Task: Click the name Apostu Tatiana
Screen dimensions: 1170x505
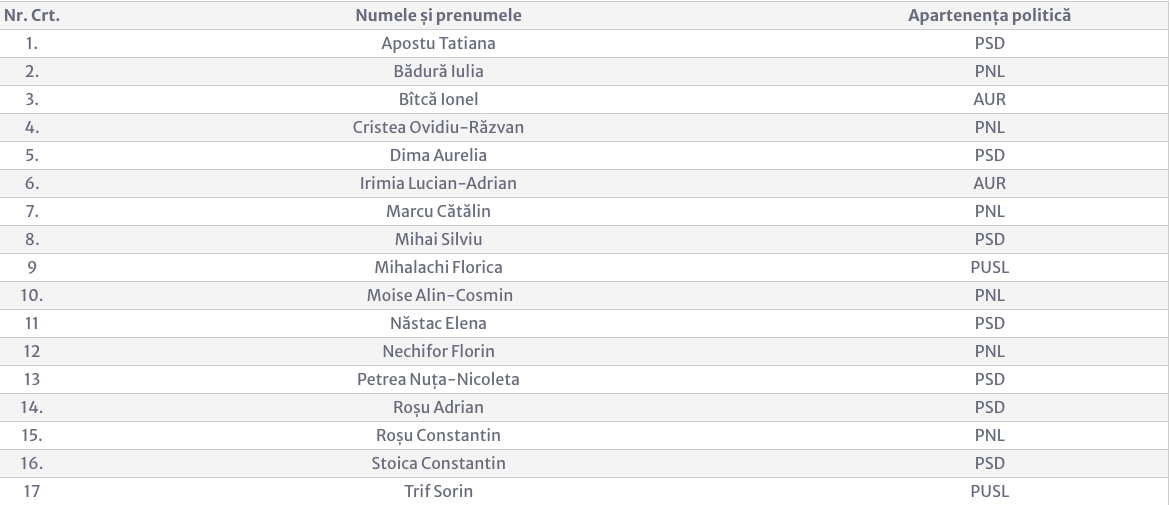Action: (438, 43)
